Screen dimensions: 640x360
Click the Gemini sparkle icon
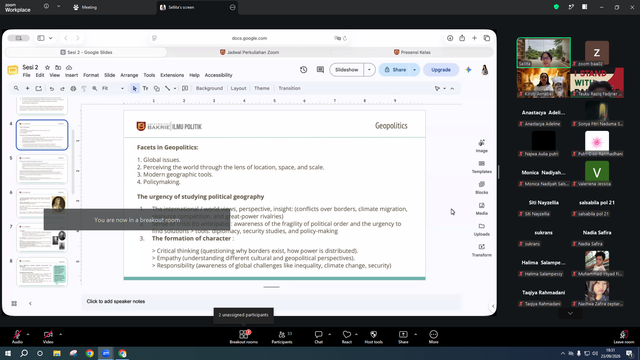[x=468, y=70]
